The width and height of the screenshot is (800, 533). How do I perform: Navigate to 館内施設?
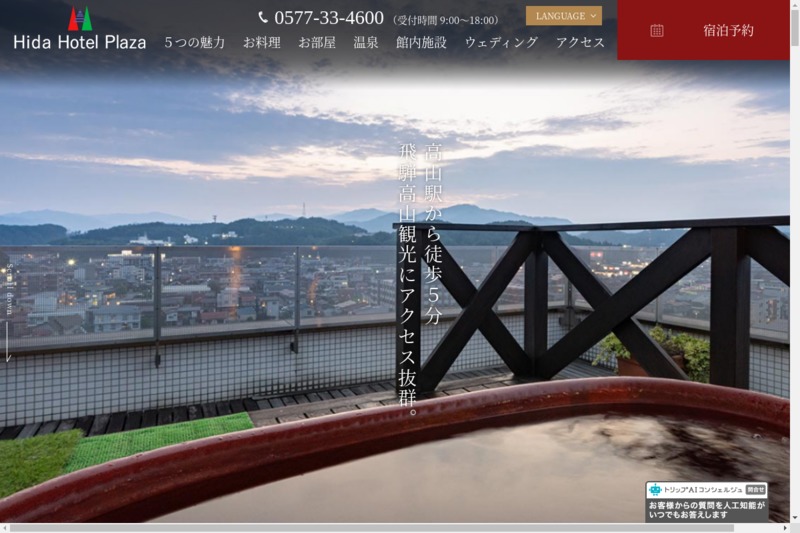coord(421,42)
